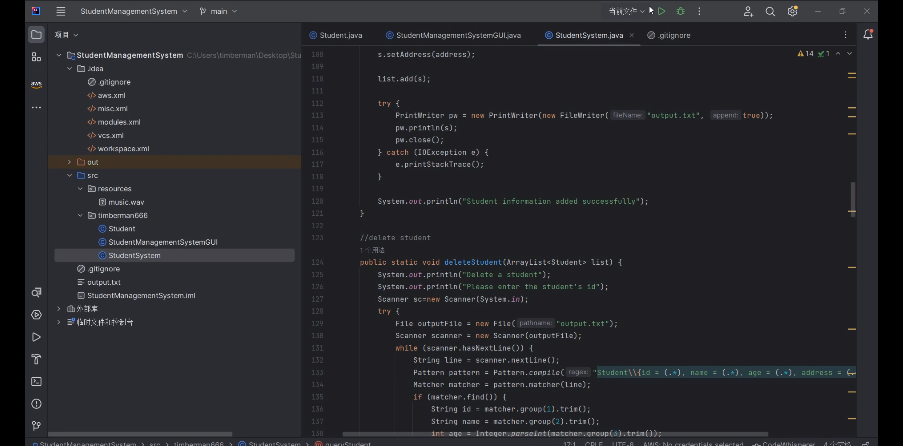
Task: Run the current file with the green play icon
Action: point(661,11)
